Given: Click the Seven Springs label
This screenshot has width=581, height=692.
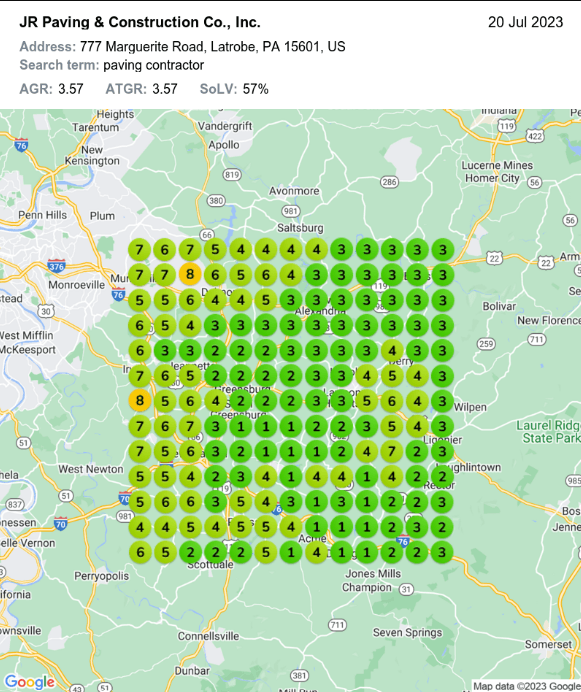Looking at the screenshot, I should click(407, 632).
